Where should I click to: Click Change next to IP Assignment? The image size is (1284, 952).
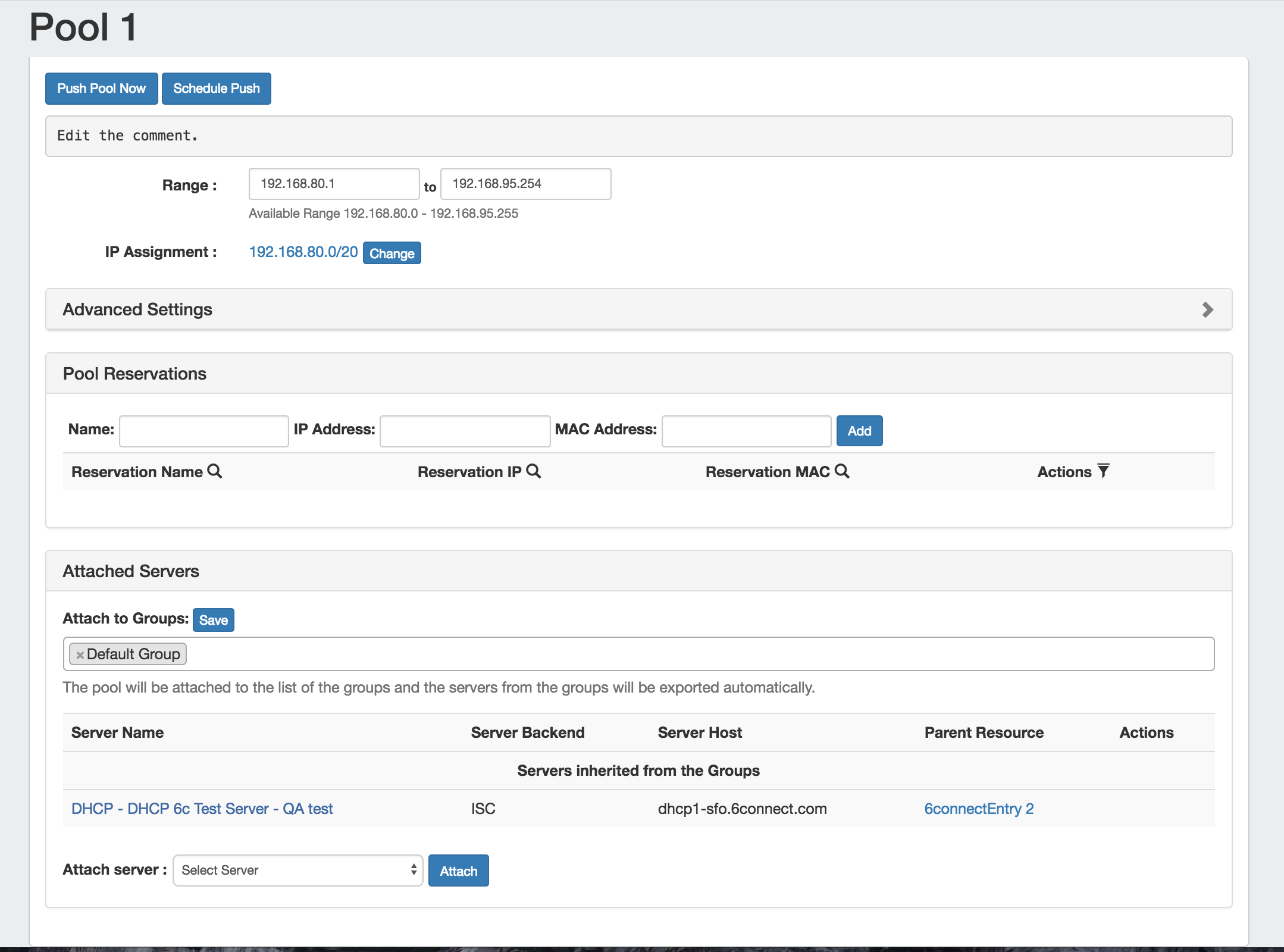392,253
